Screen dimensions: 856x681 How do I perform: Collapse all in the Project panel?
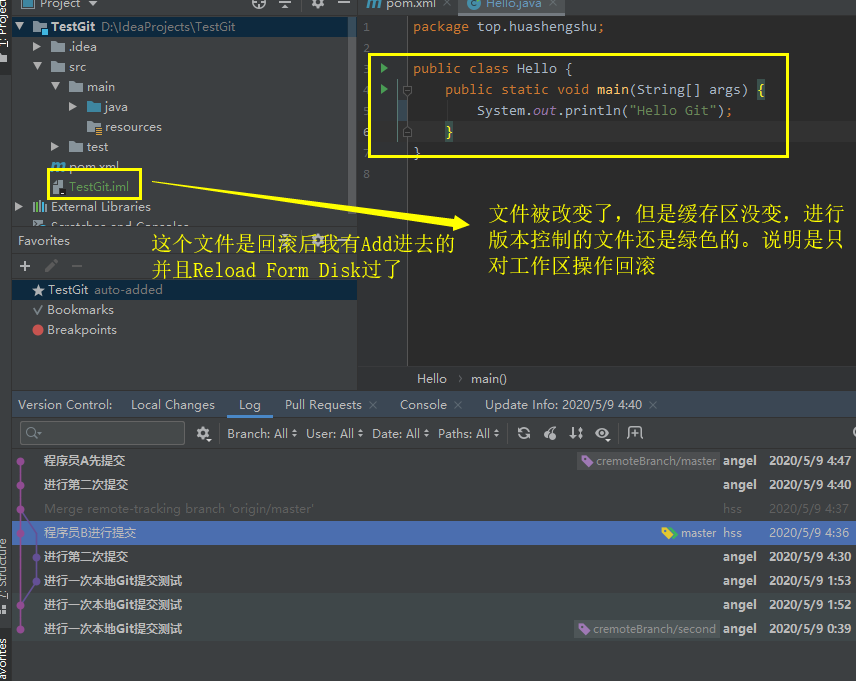click(285, 4)
